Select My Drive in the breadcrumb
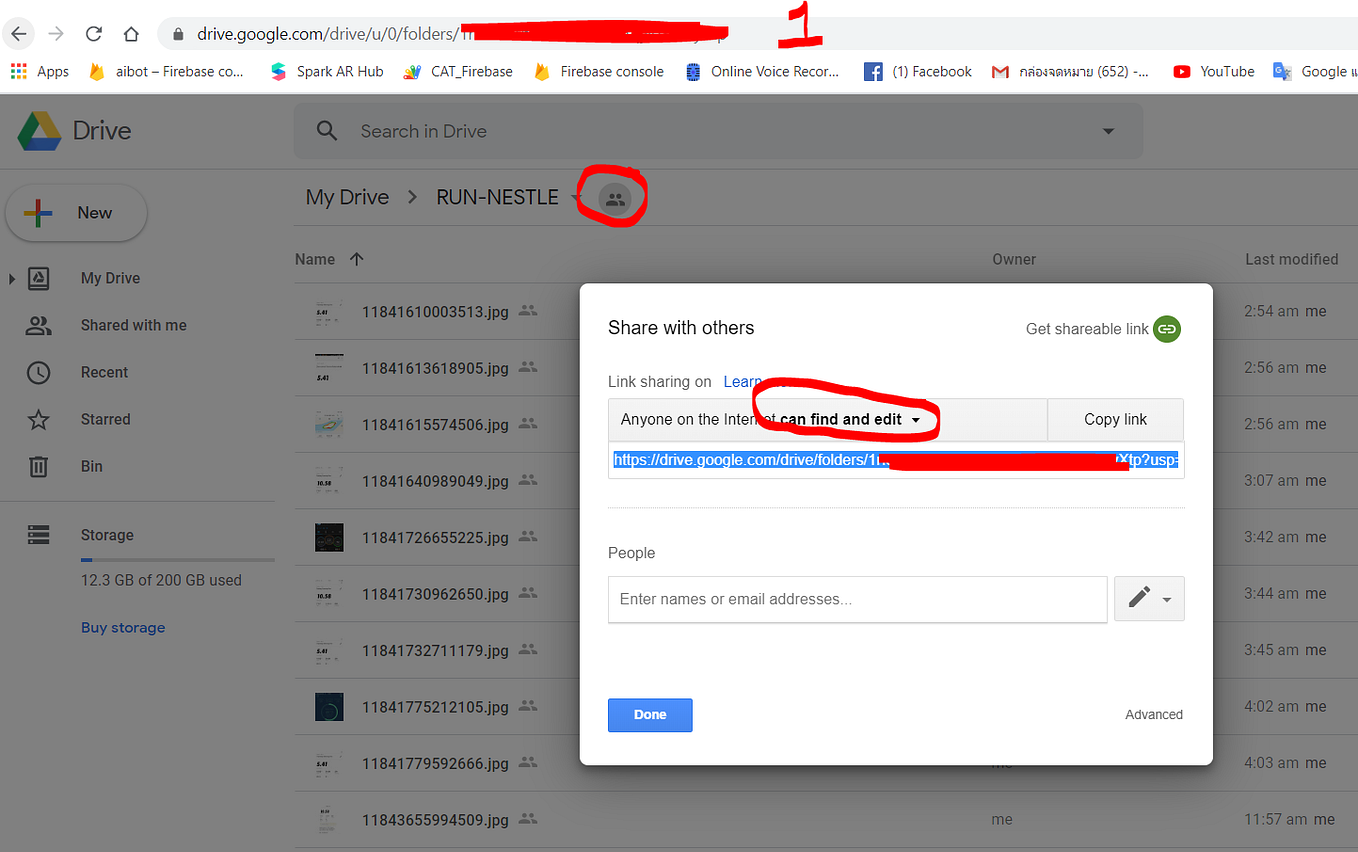 [347, 197]
